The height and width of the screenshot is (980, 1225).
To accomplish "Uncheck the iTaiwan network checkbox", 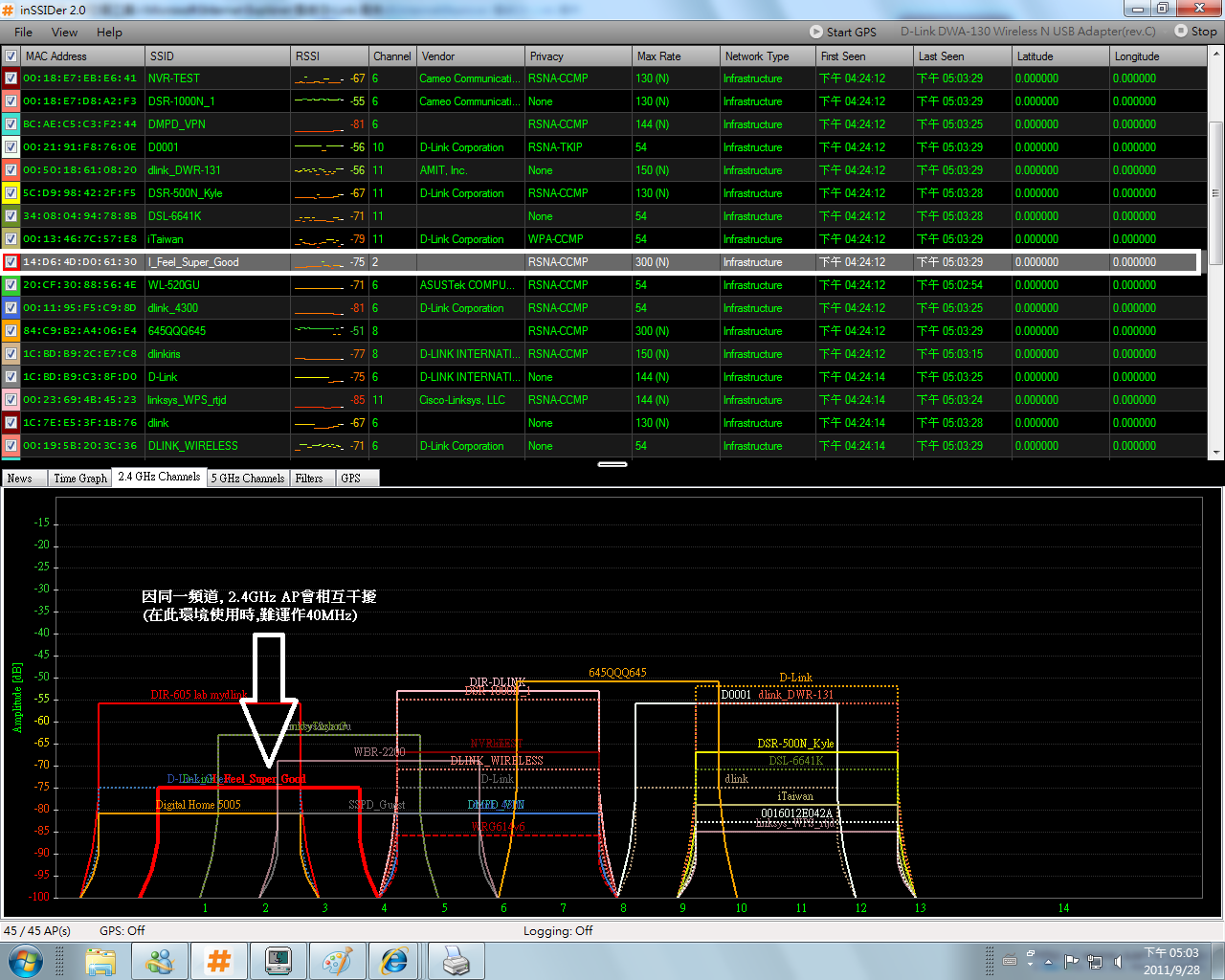I will tap(11, 239).
